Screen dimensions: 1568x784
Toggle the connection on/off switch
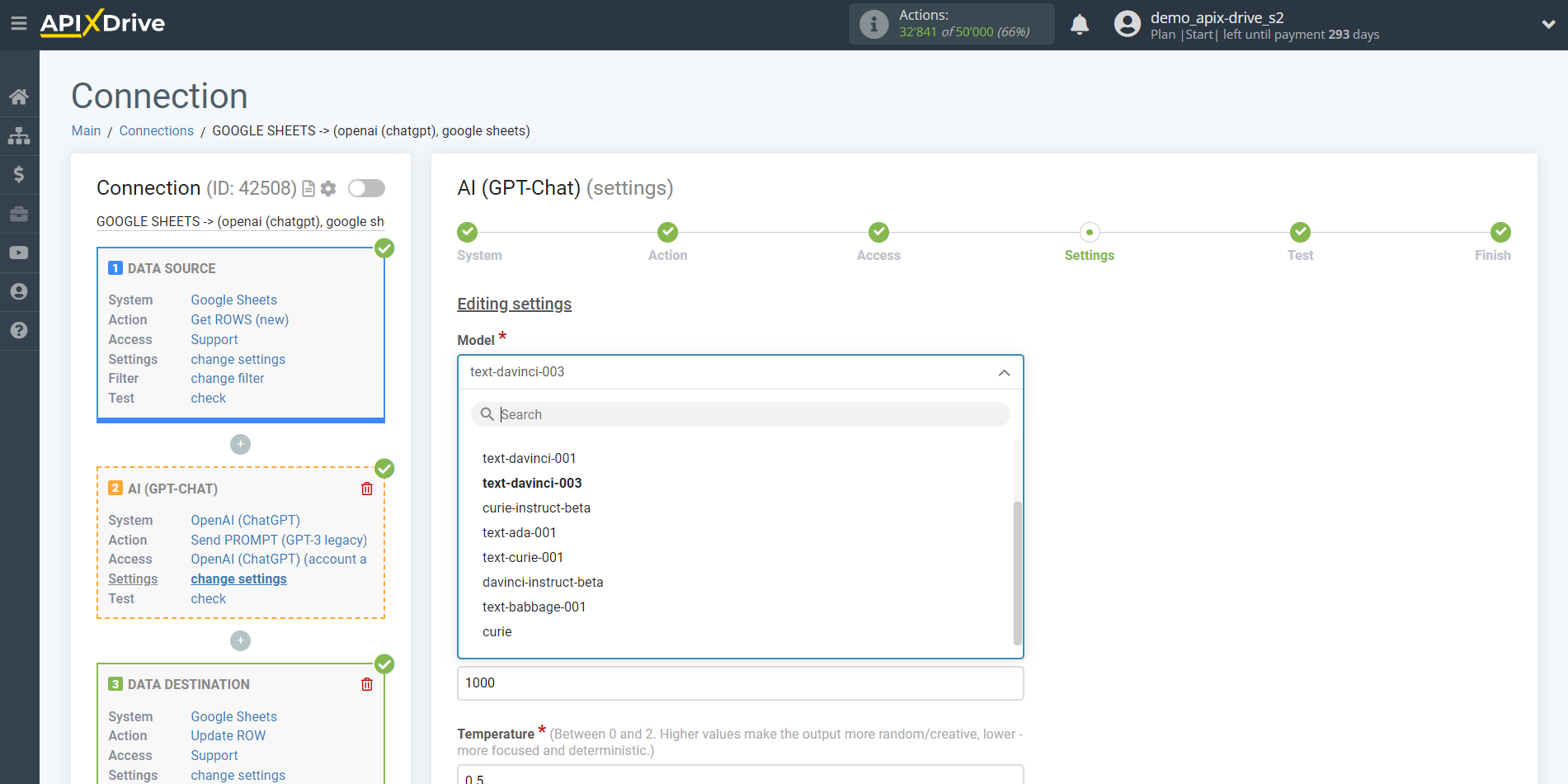(366, 188)
